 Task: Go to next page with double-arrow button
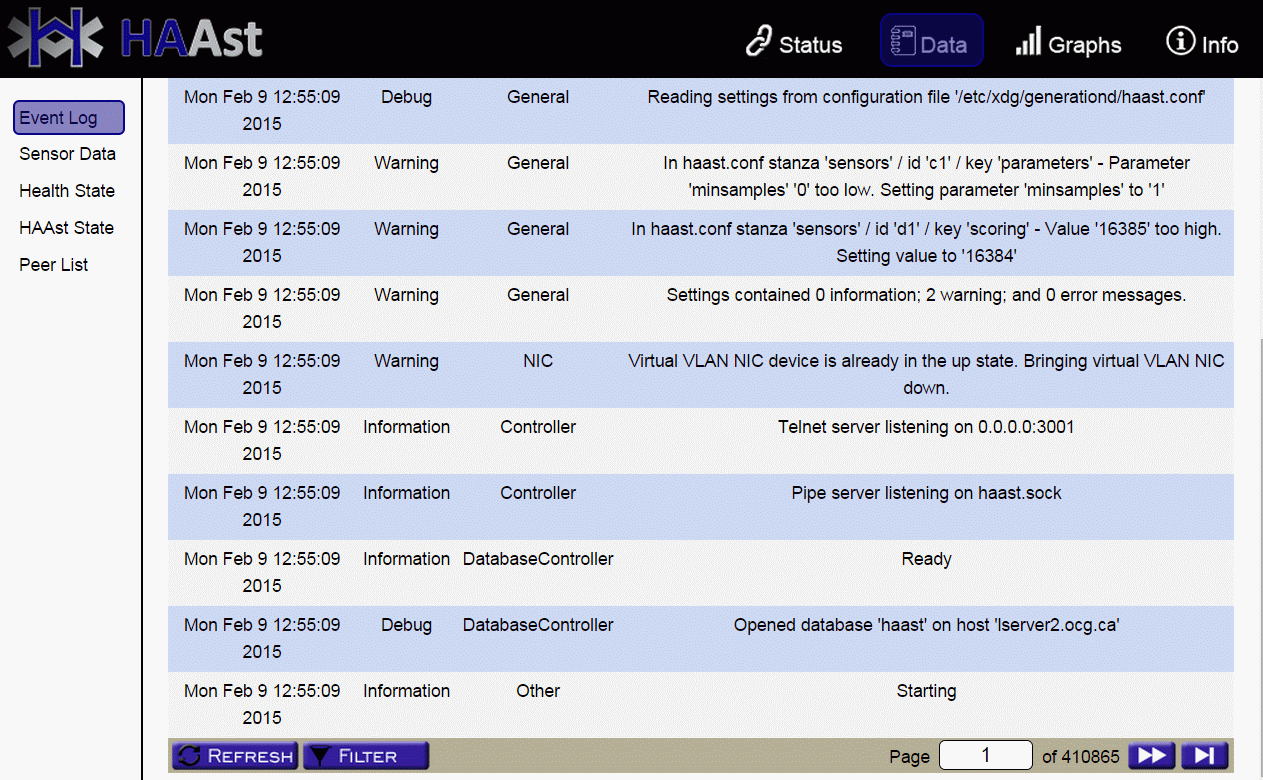[x=1152, y=756]
